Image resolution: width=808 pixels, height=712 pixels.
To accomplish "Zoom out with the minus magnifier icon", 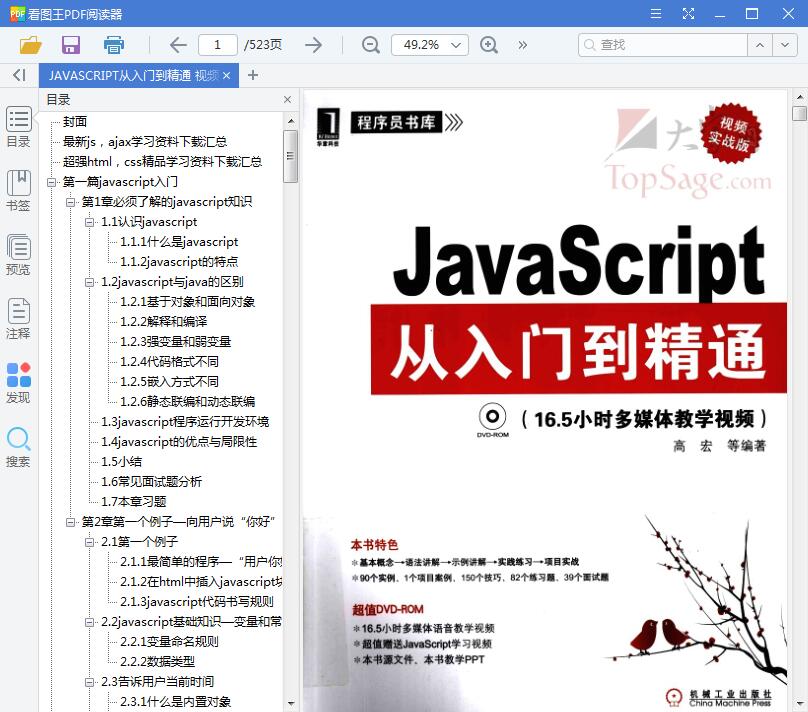I will [x=371, y=45].
